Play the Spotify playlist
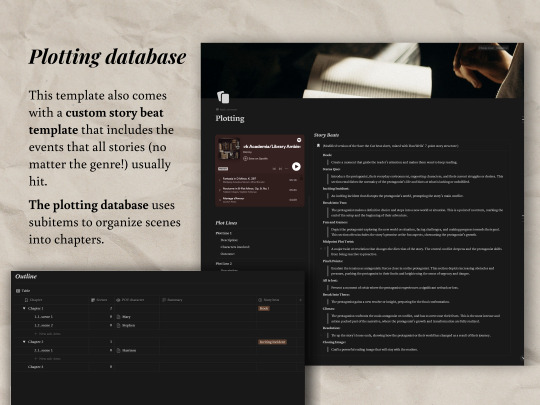 (x=296, y=167)
